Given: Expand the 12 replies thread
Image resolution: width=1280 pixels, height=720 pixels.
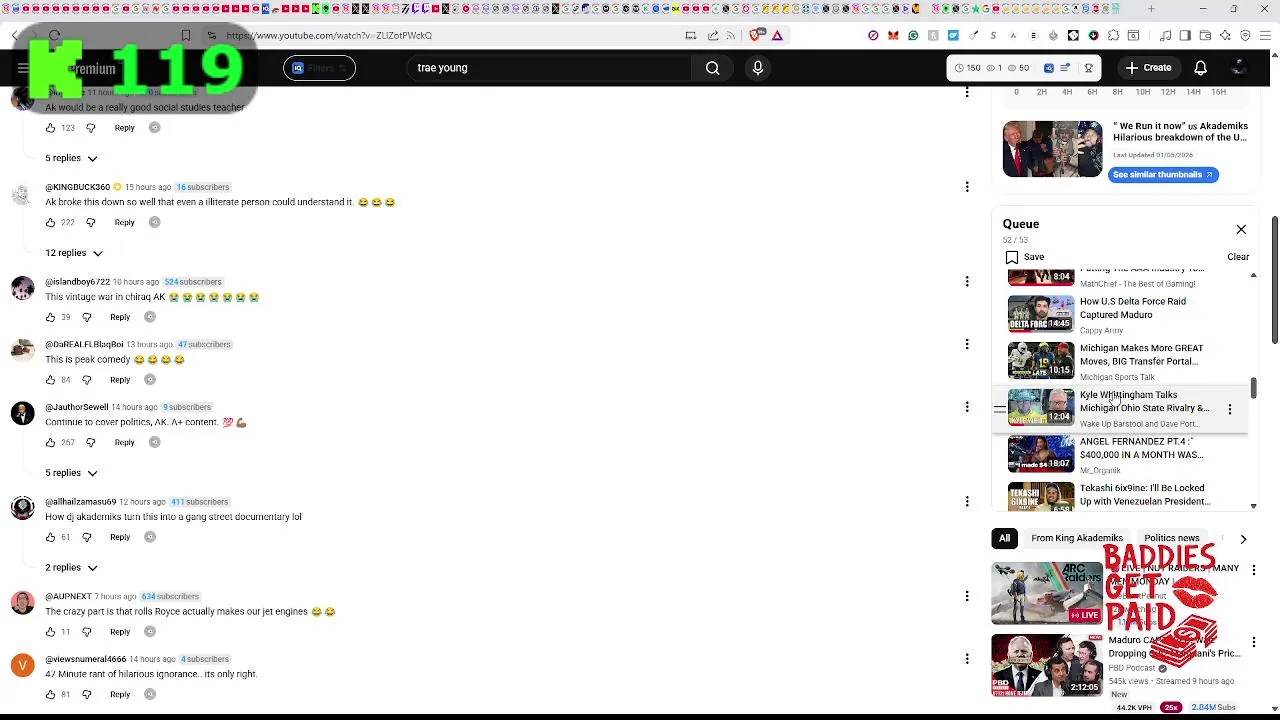Looking at the screenshot, I should (x=74, y=253).
